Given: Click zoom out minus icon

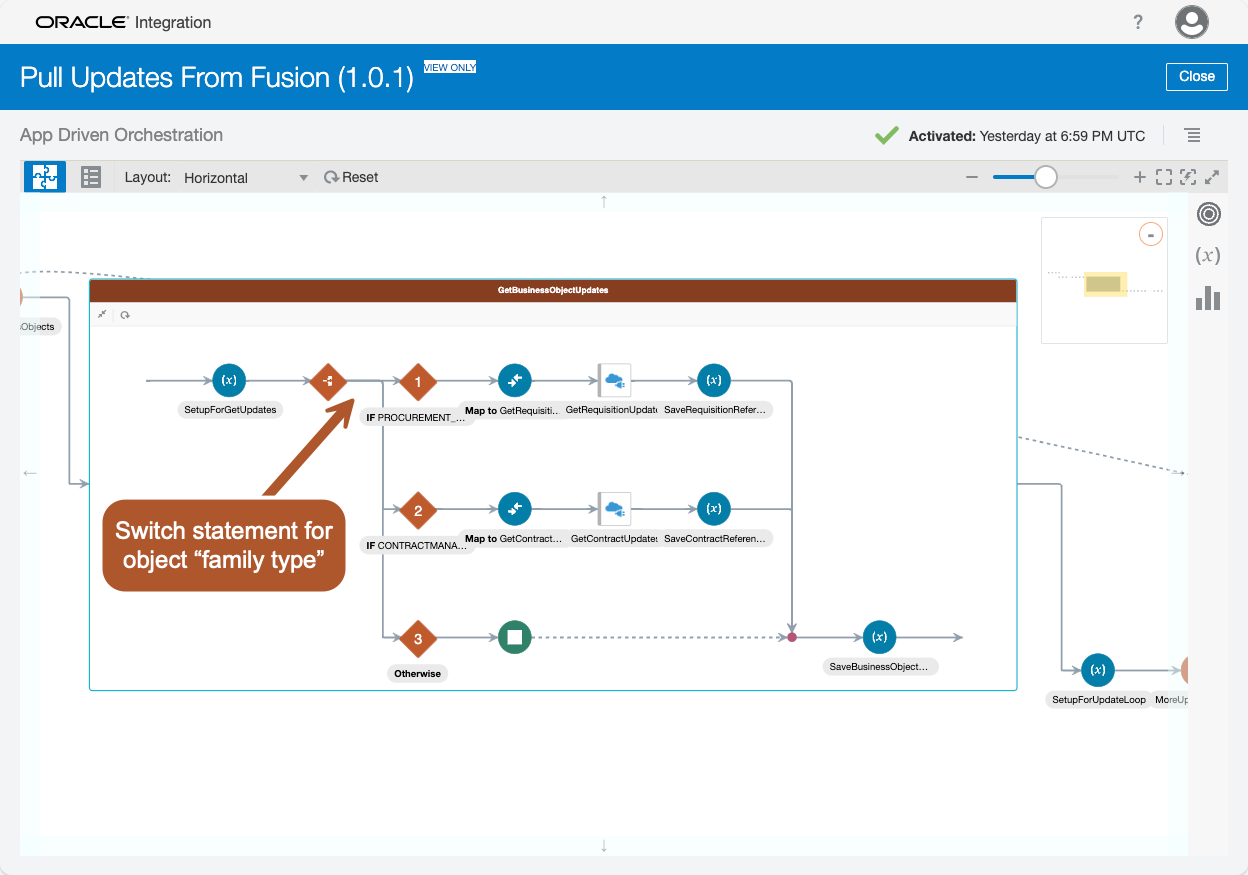Looking at the screenshot, I should point(971,177).
